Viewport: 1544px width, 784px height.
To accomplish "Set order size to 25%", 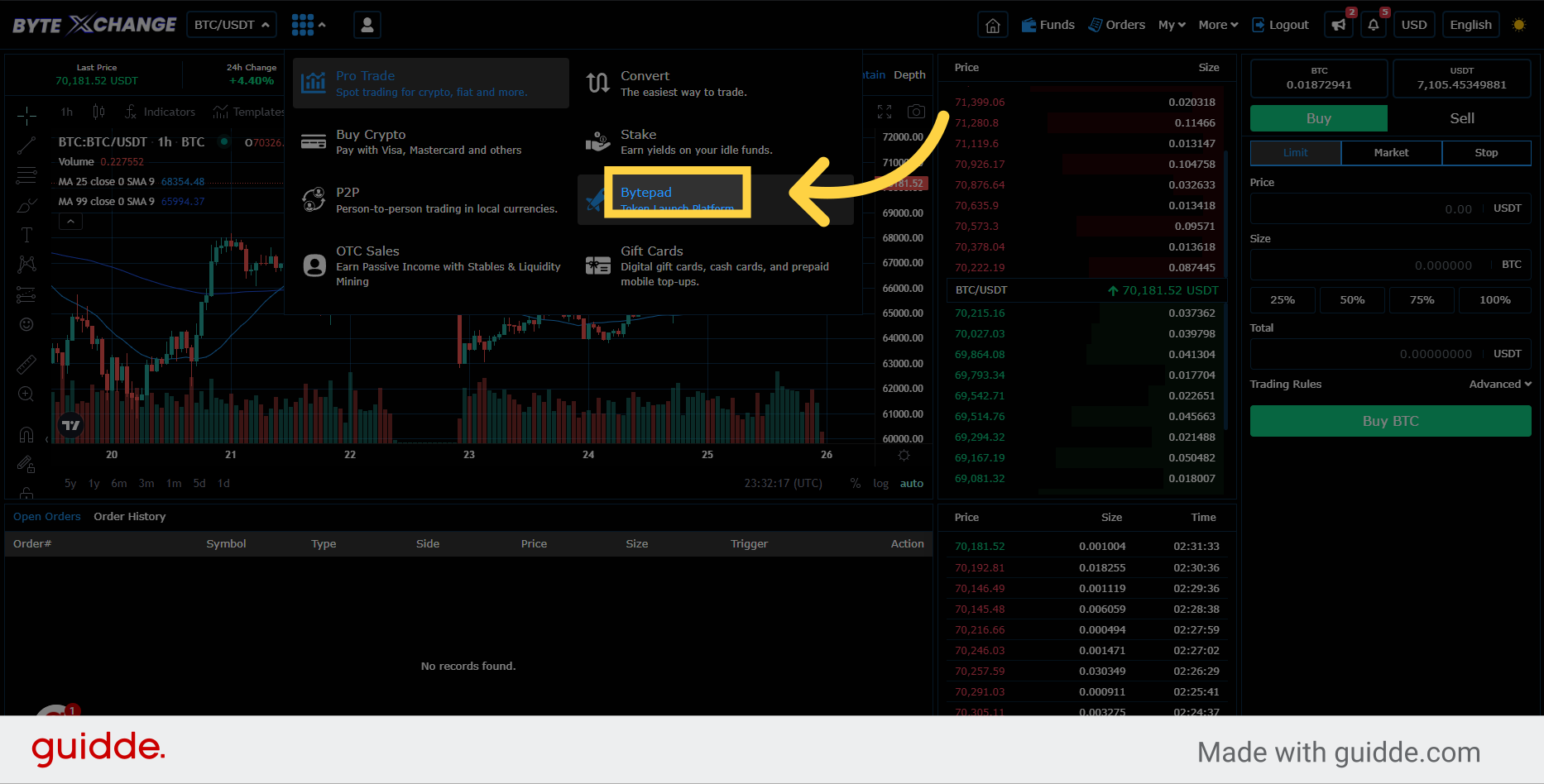I will (1283, 299).
